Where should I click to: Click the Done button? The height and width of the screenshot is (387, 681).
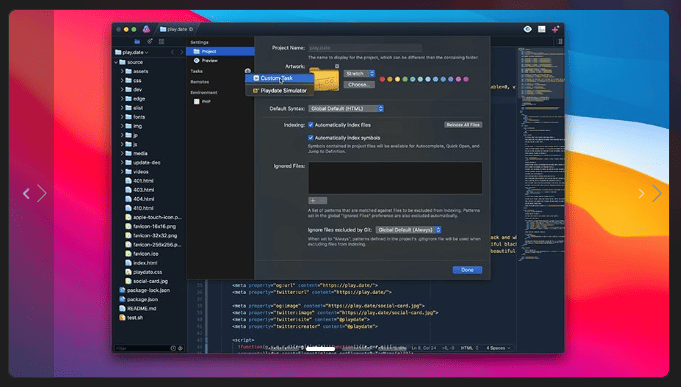(467, 270)
